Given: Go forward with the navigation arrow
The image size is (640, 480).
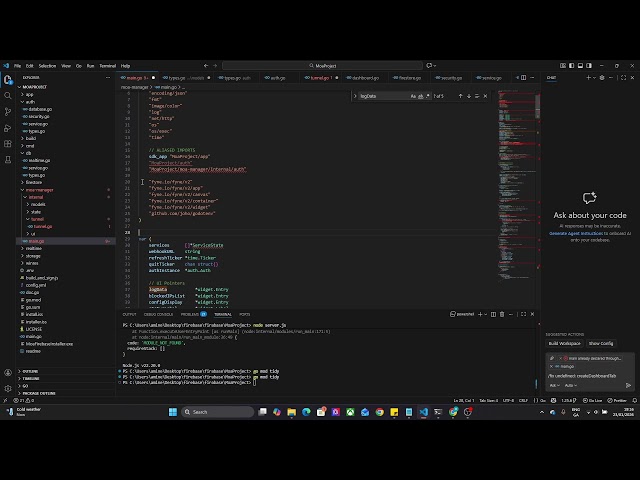Looking at the screenshot, I should coord(215,65).
